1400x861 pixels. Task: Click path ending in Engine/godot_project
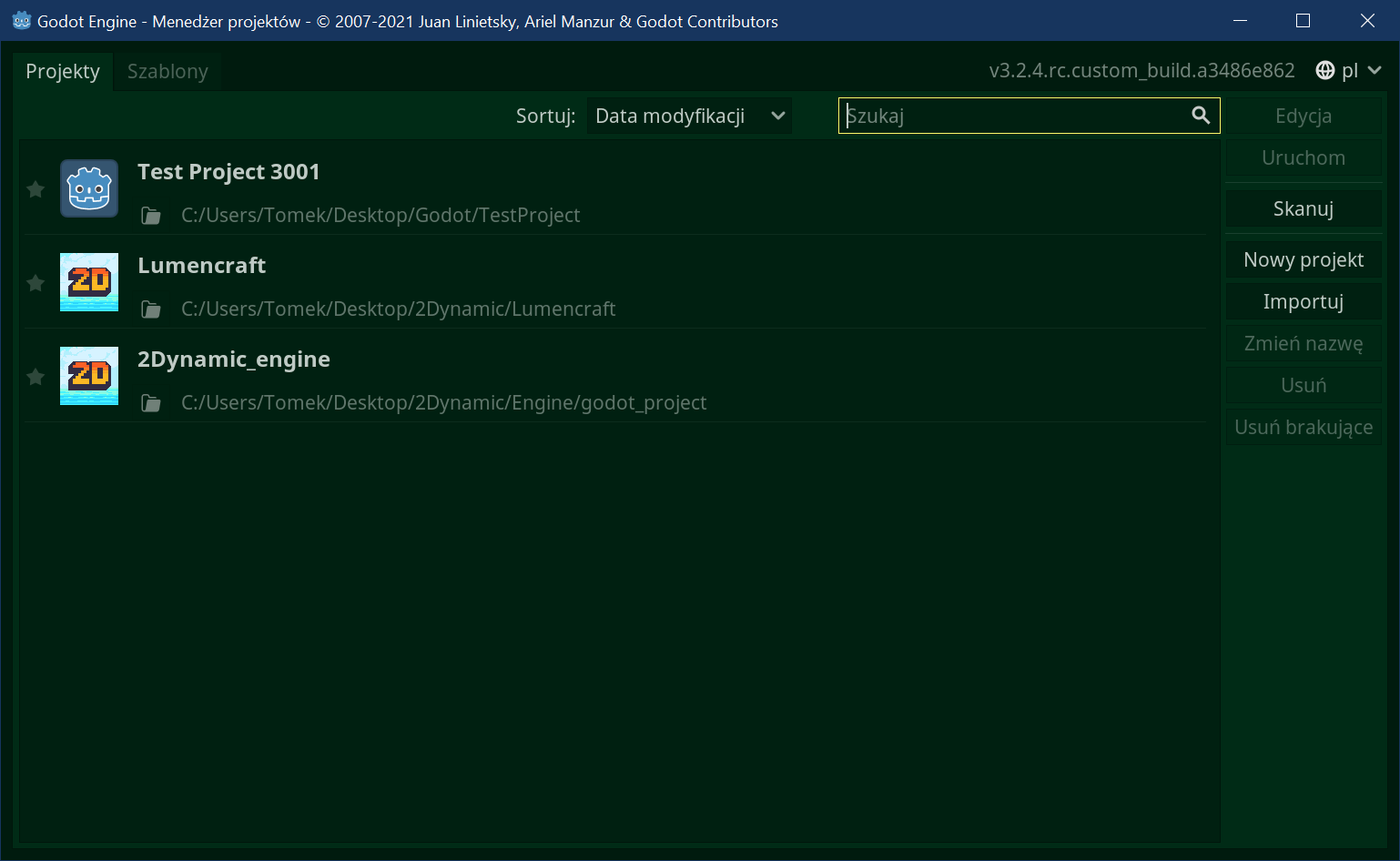444,403
